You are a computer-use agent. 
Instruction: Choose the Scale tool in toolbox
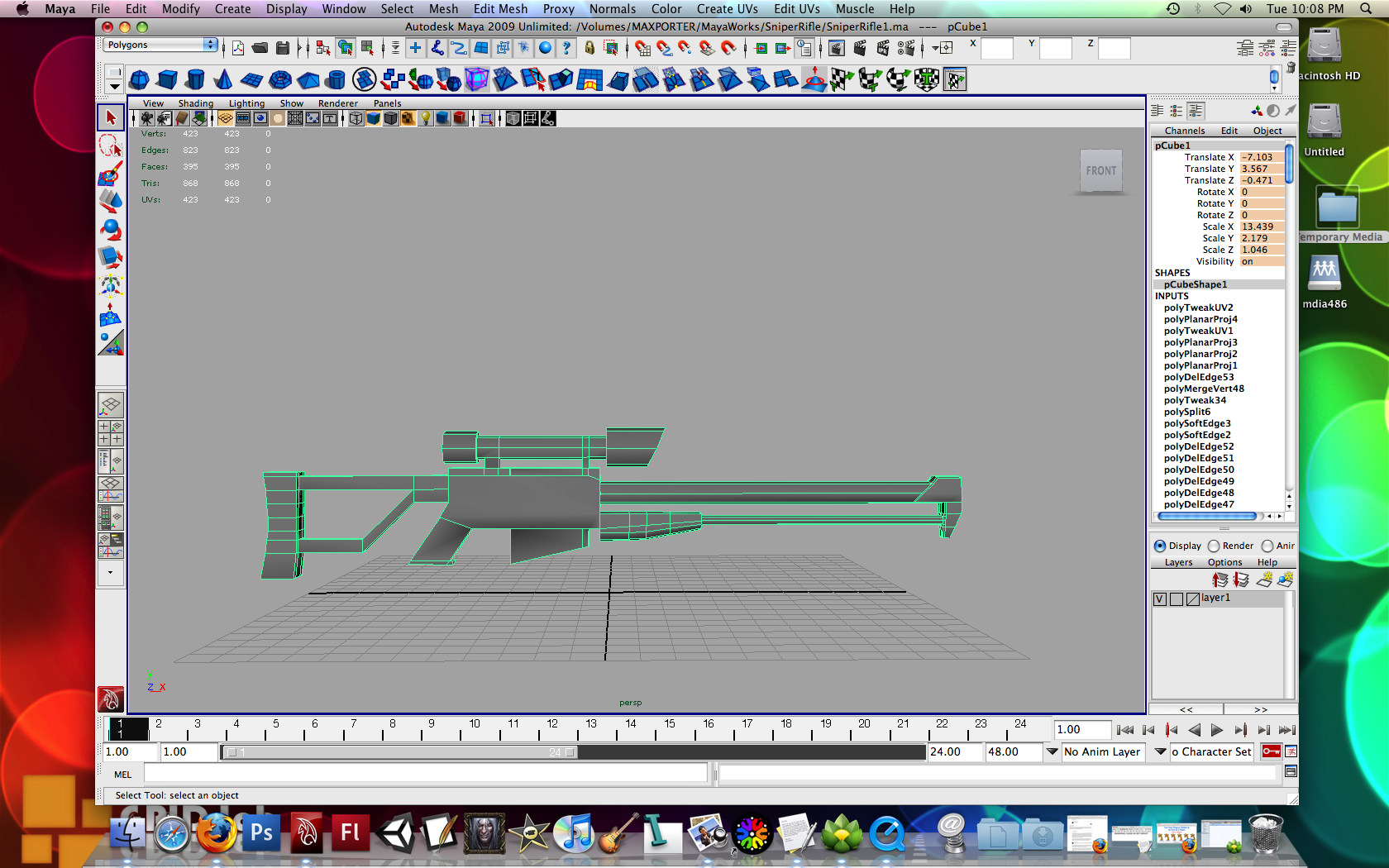click(111, 259)
